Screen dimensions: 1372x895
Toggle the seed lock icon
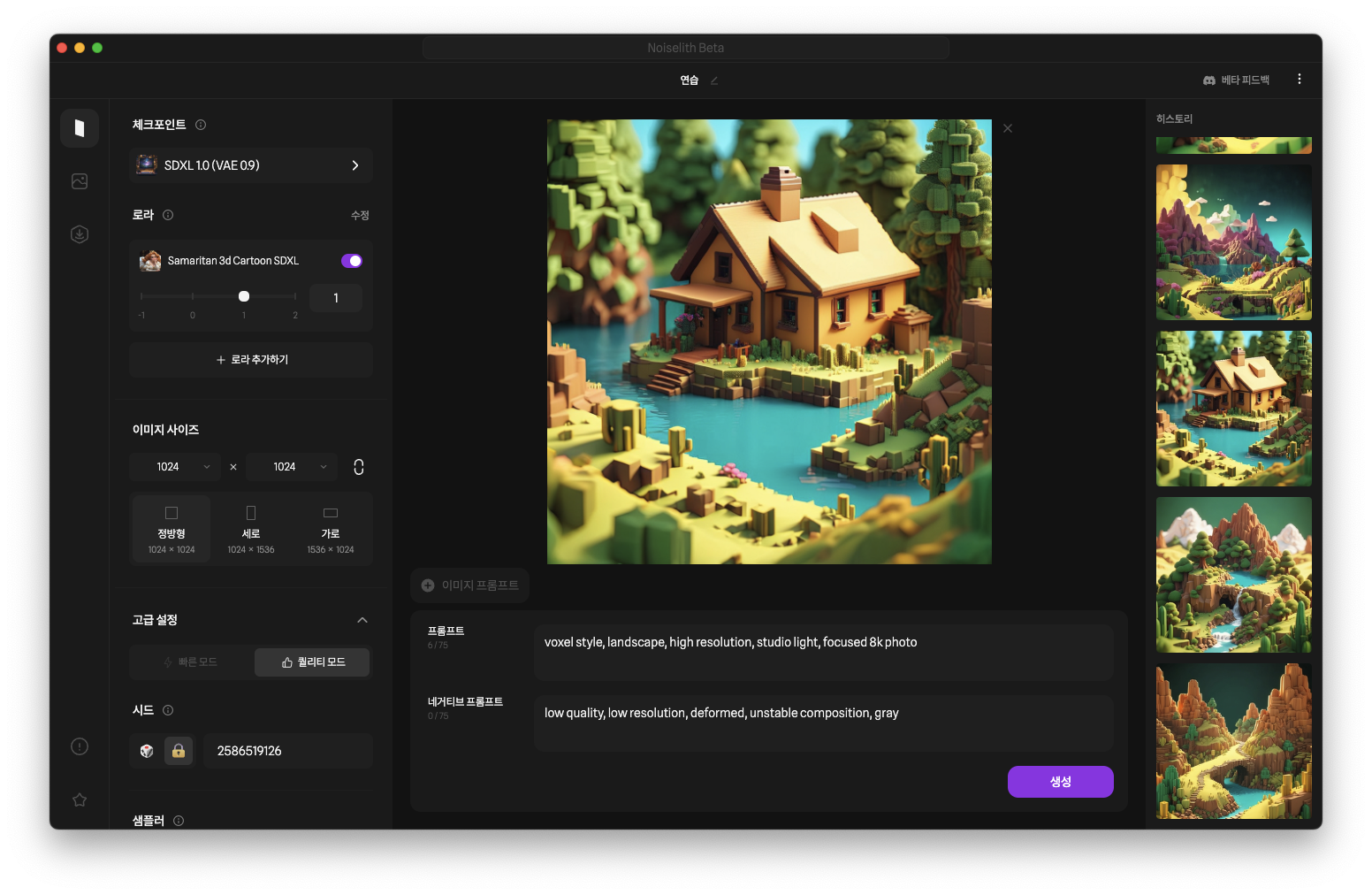[179, 751]
